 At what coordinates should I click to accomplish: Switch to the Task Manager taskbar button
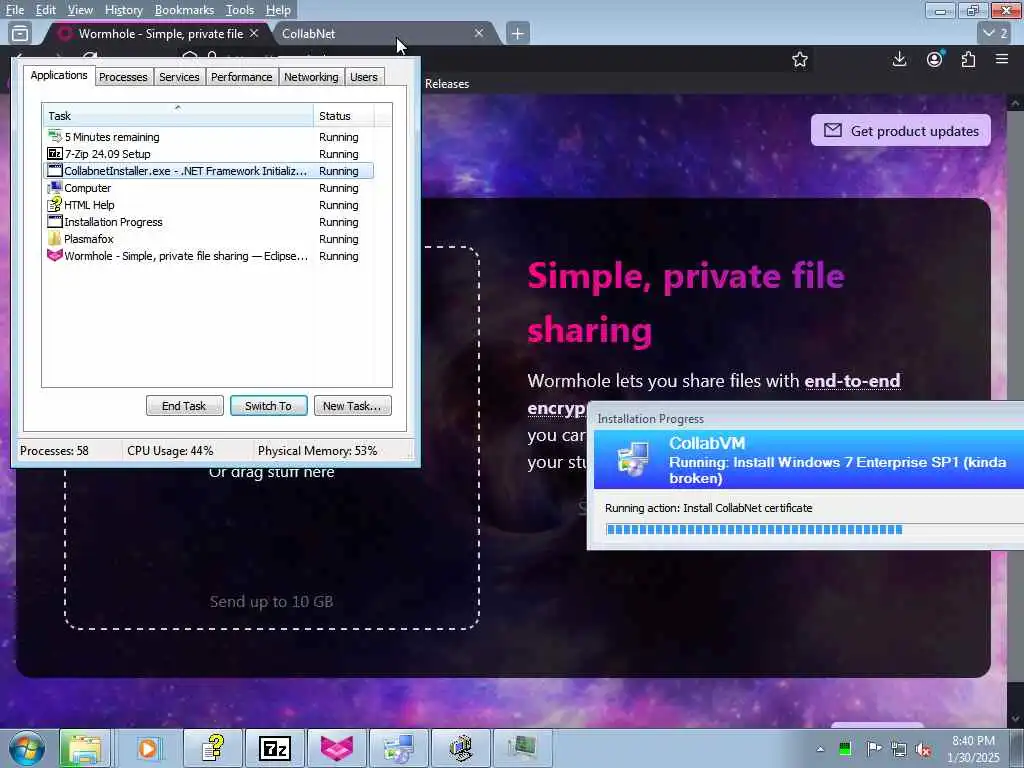(522, 748)
